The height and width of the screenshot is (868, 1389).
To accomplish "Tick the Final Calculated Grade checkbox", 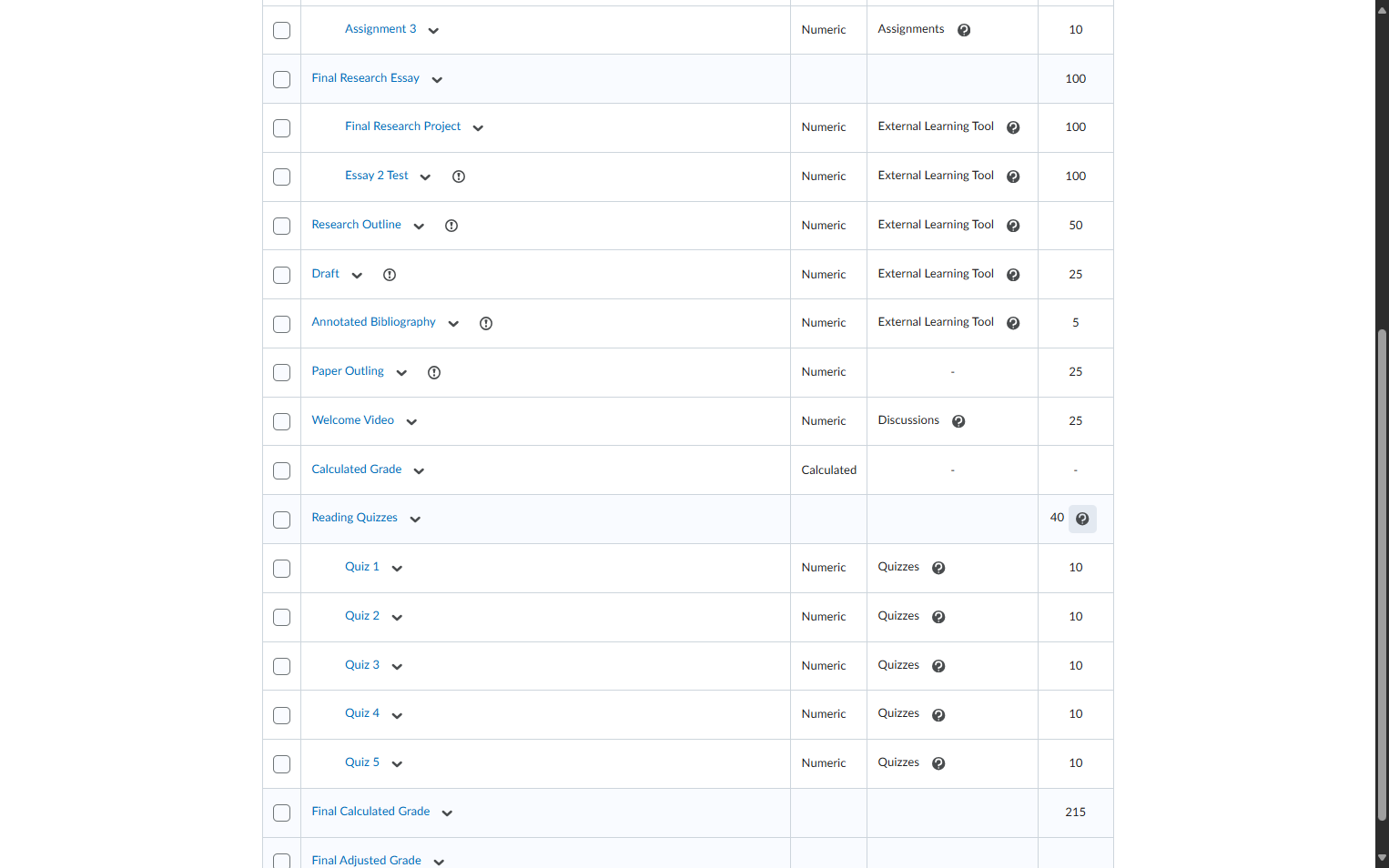I will pos(282,812).
